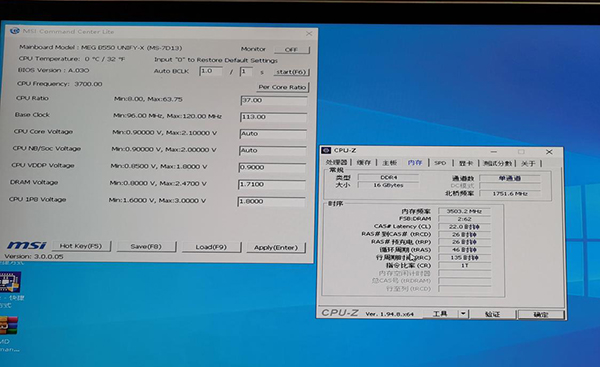Expand the 工具 dropdown arrow
Viewport: 600px width, 367px height.
[x=463, y=314]
